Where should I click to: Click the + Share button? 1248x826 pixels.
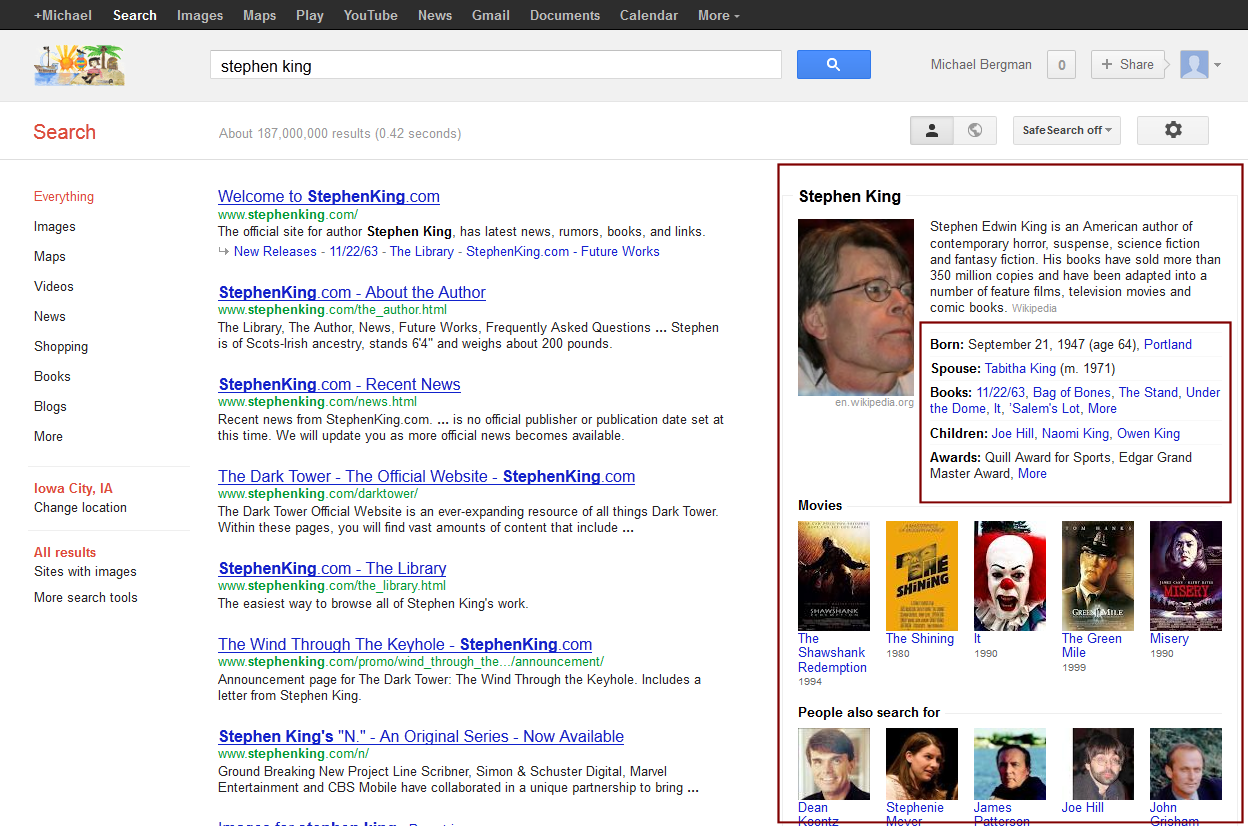(x=1128, y=65)
